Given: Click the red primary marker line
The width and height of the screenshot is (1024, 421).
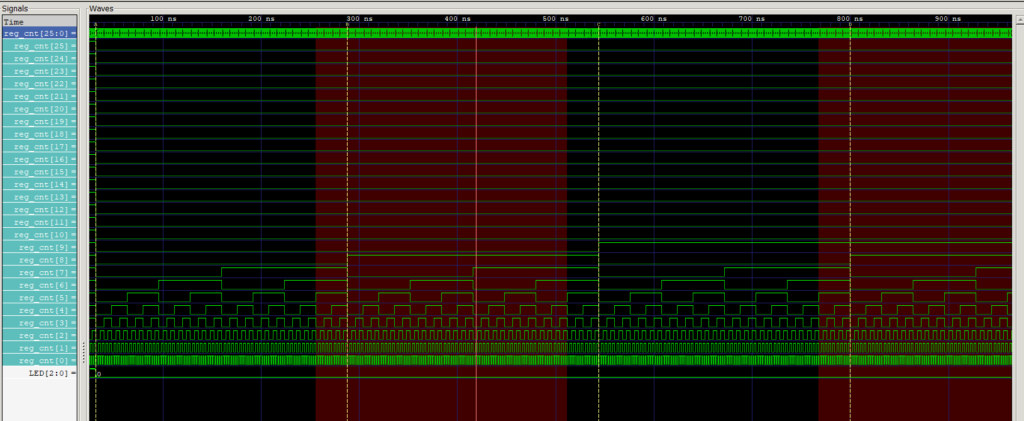Looking at the screenshot, I should [476, 222].
